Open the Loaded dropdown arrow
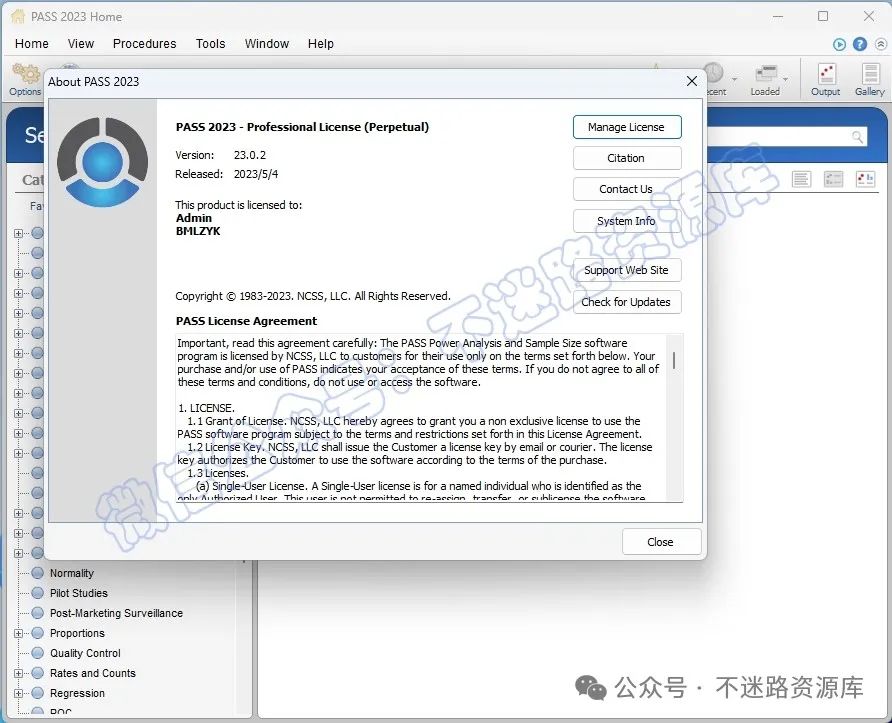This screenshot has height=723, width=892. tap(786, 79)
